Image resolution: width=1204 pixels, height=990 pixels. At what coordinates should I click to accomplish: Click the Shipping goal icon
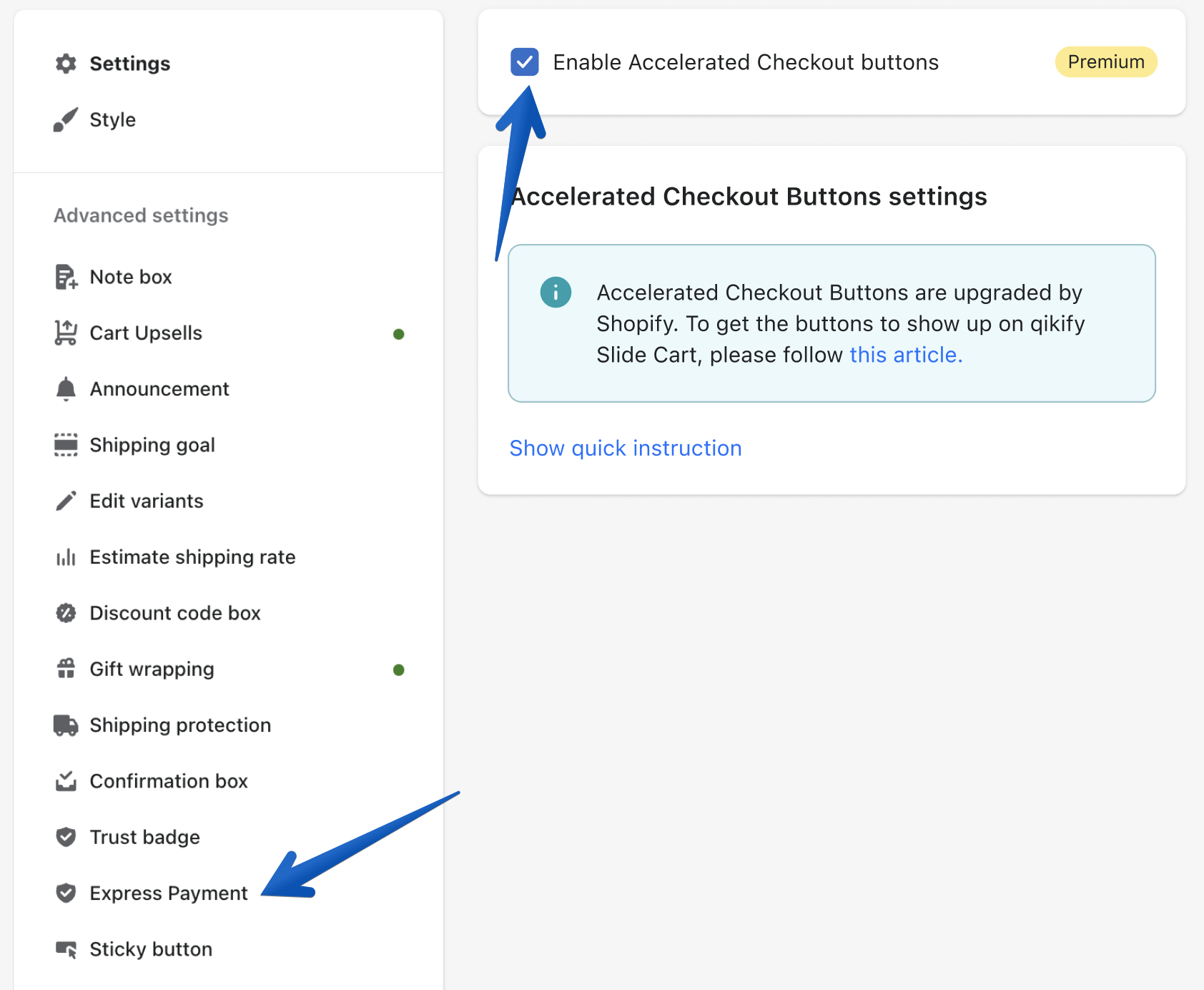tap(66, 445)
